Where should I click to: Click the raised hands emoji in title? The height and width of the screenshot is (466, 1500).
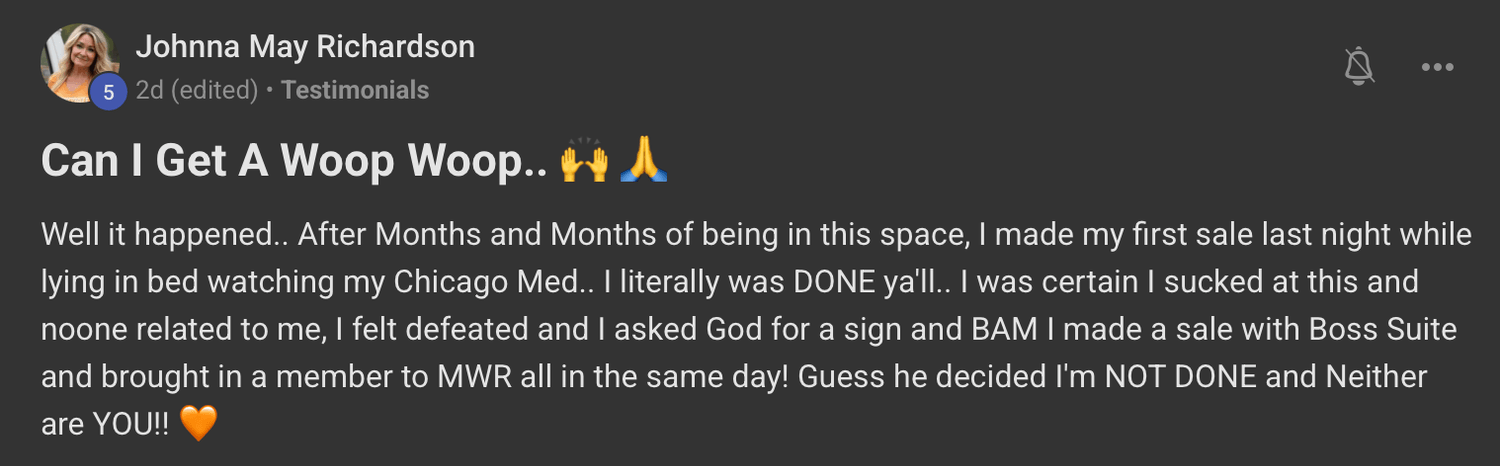(584, 162)
